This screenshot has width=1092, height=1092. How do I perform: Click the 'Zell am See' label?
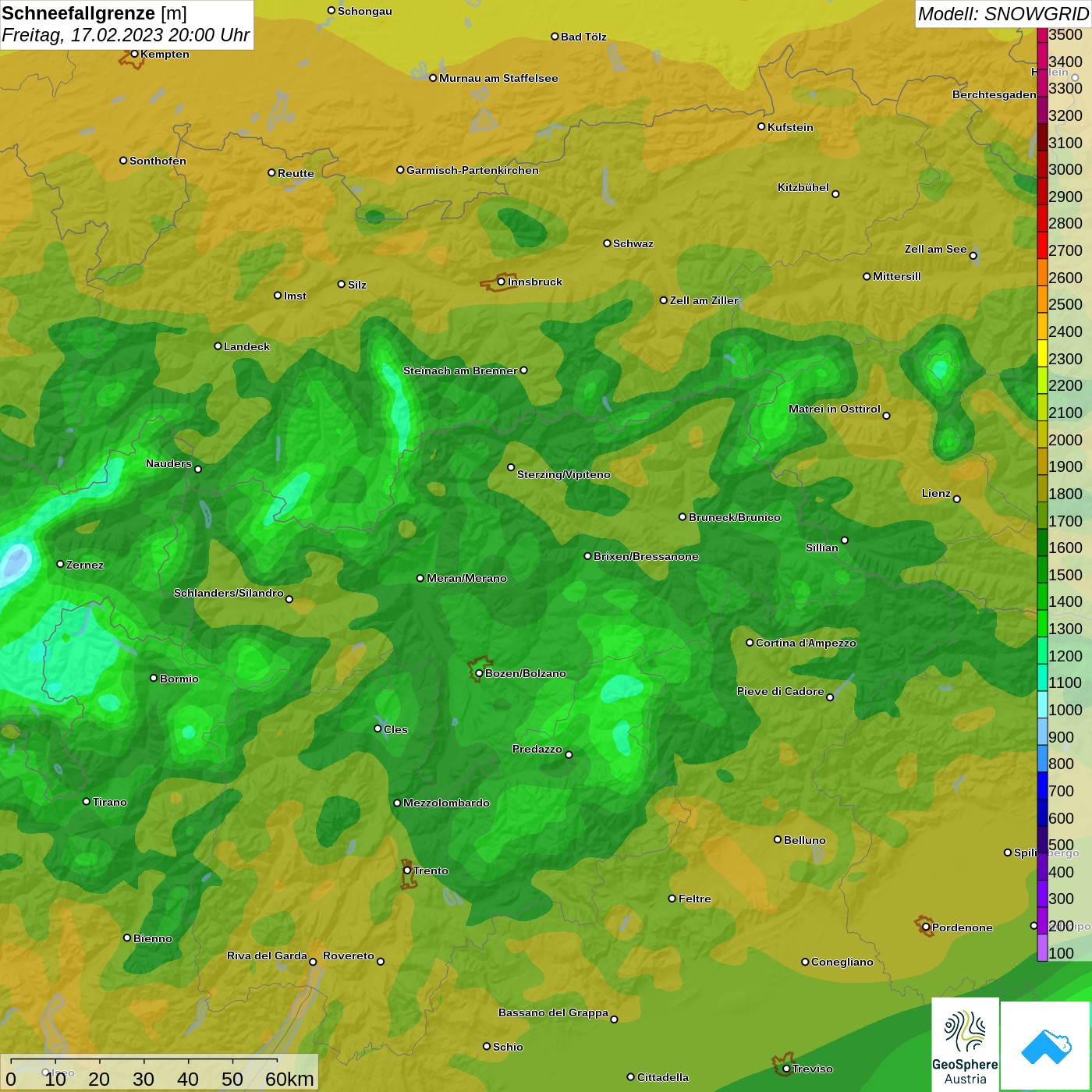pyautogui.click(x=936, y=249)
